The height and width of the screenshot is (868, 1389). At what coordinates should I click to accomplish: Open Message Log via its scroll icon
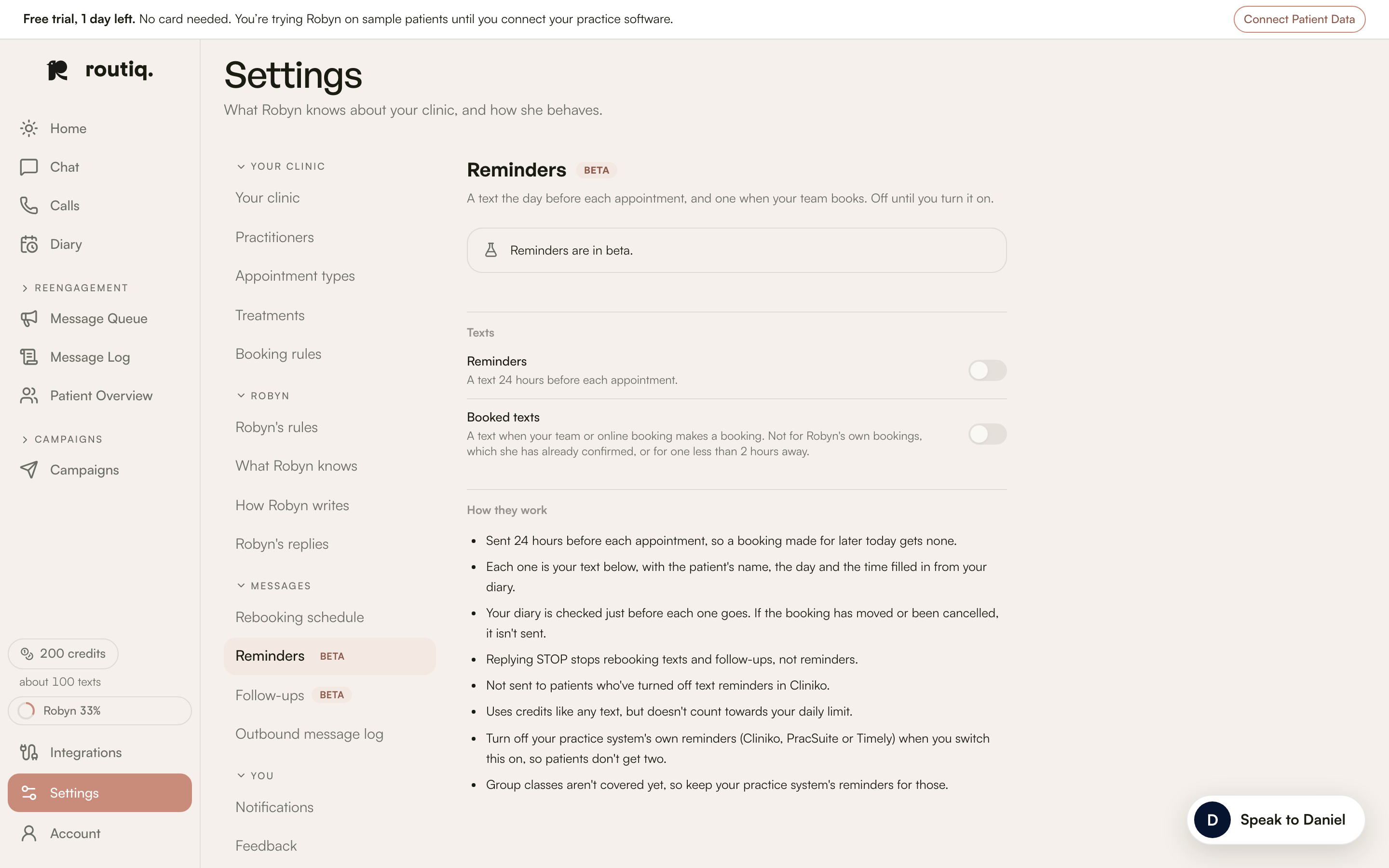[29, 357]
